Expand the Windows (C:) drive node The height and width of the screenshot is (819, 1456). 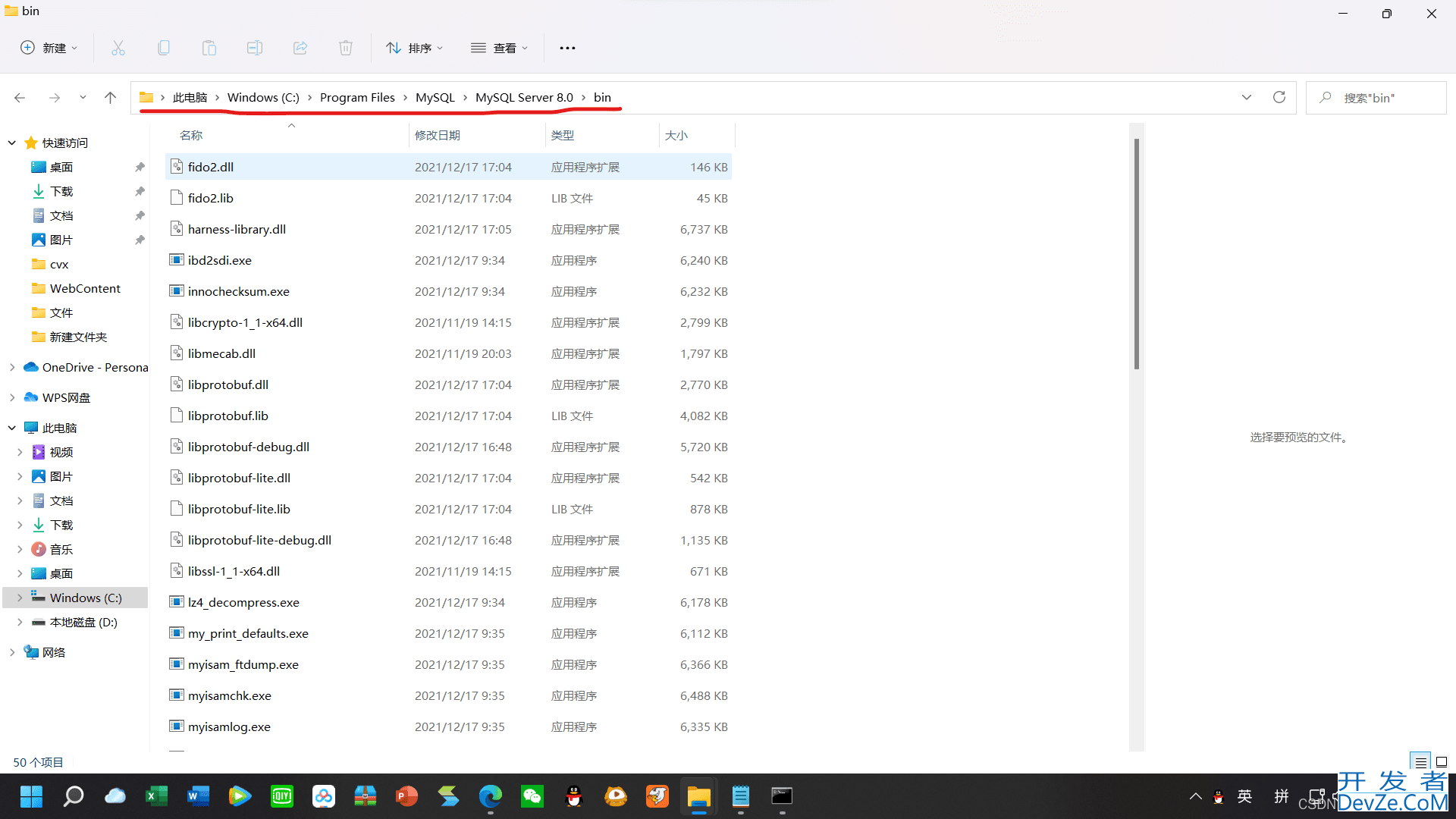click(x=20, y=598)
